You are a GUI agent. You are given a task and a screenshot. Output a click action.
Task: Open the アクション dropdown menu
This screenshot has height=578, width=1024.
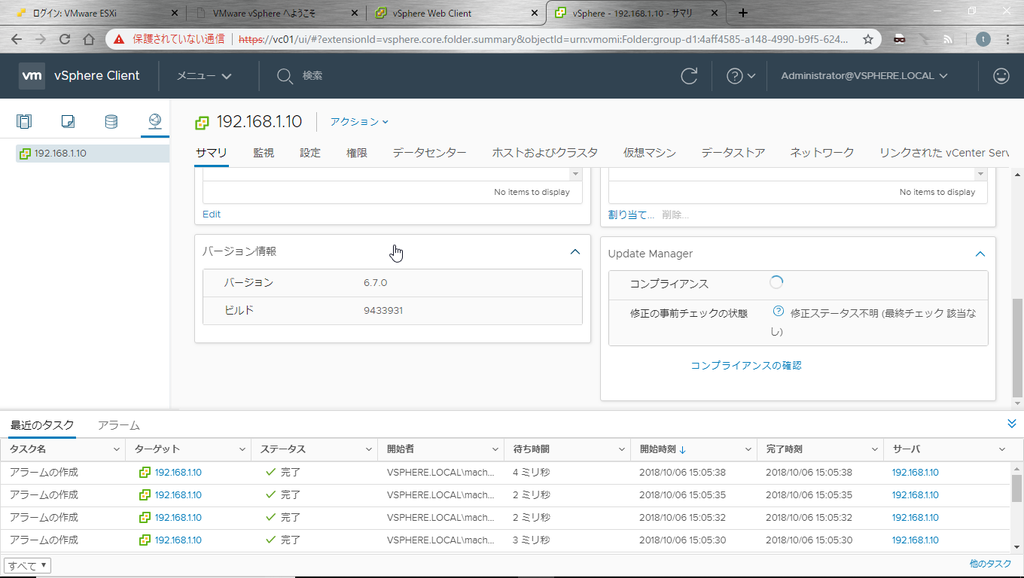coord(359,121)
